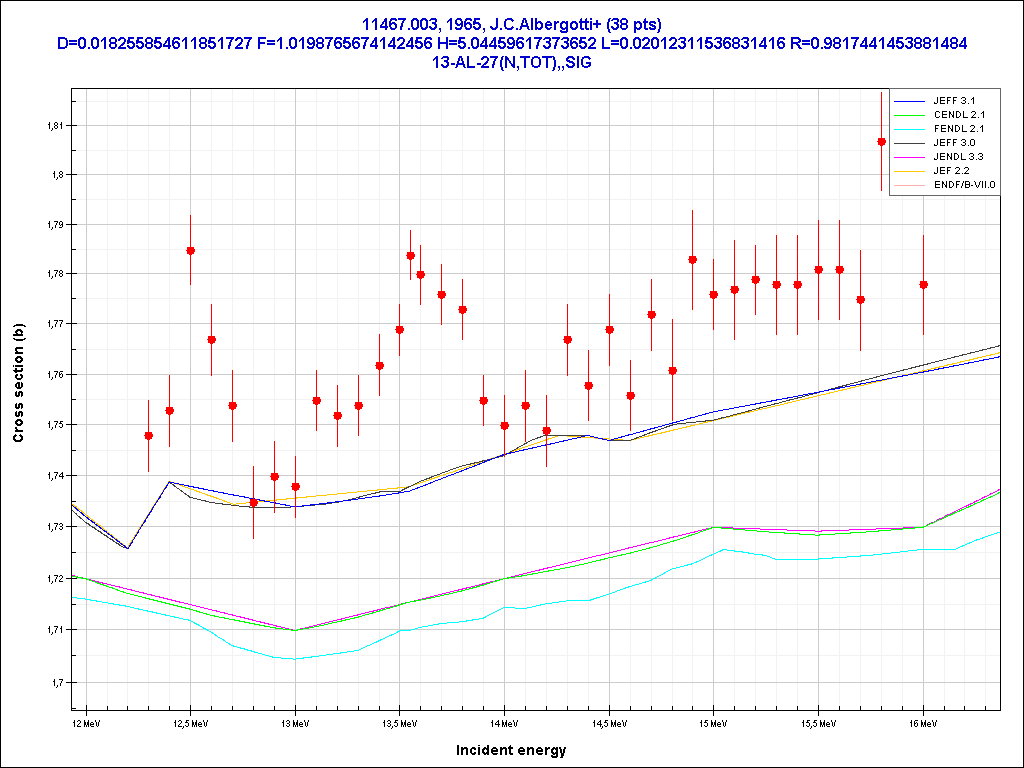The height and width of the screenshot is (768, 1024).
Task: Click the JENDL 3.3 legend label
Action: tap(958, 157)
